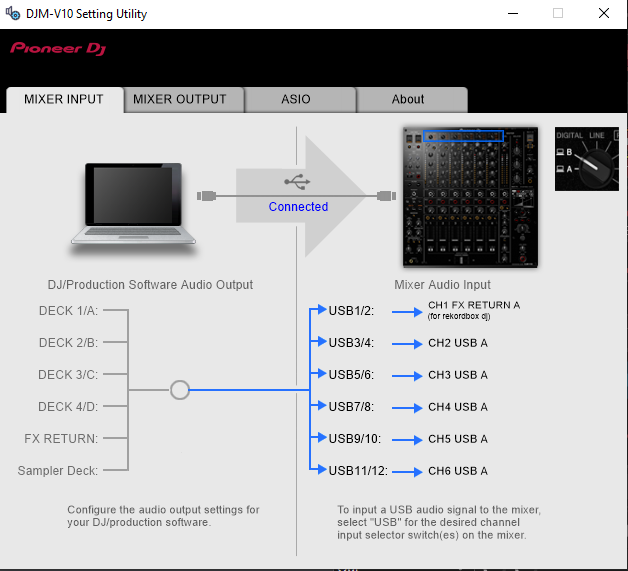Click the blue arrow next to USB1/2
The height and width of the screenshot is (571, 628).
(x=407, y=312)
